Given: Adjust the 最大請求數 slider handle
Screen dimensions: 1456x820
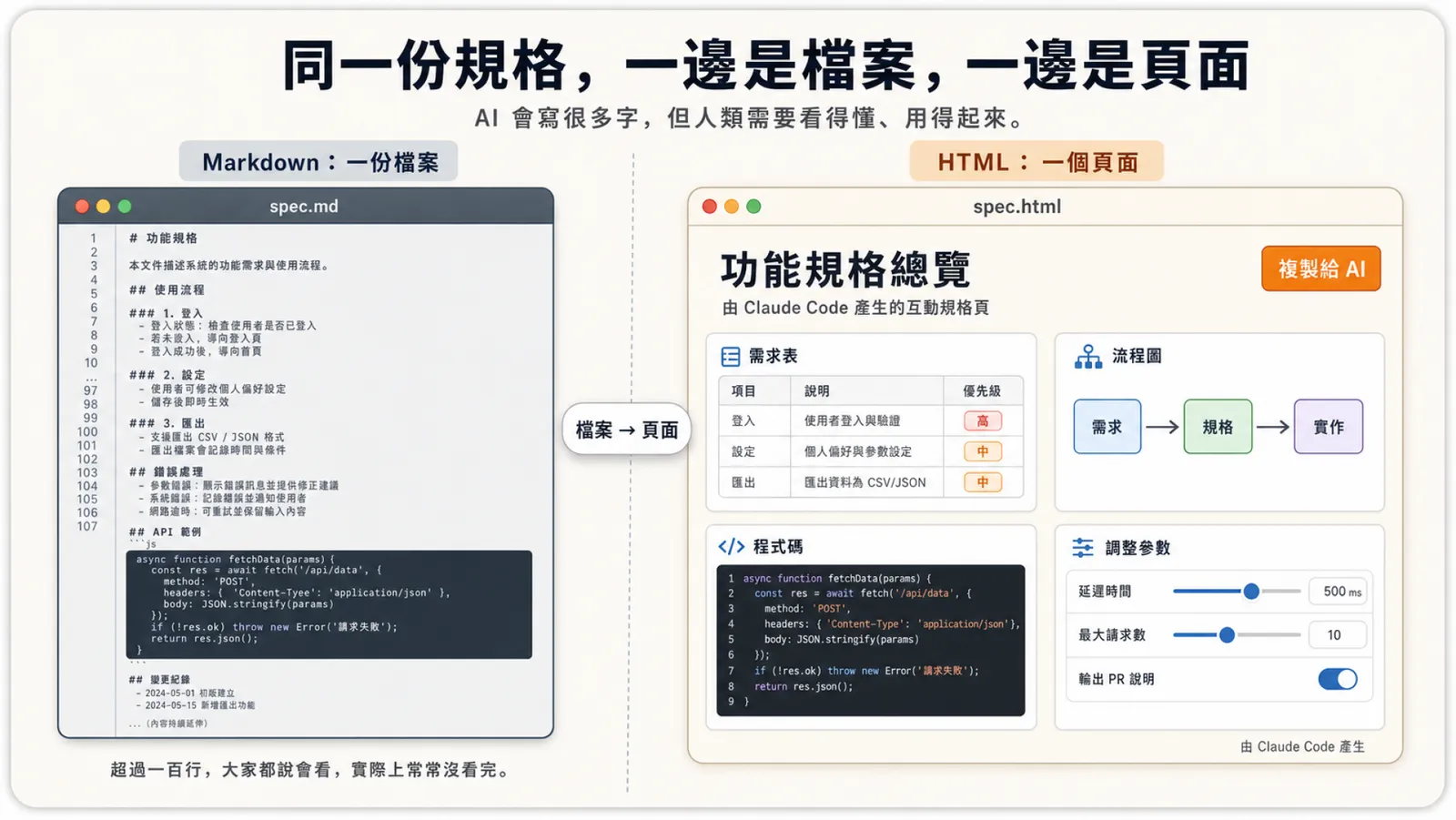Looking at the screenshot, I should pyautogui.click(x=1227, y=635).
